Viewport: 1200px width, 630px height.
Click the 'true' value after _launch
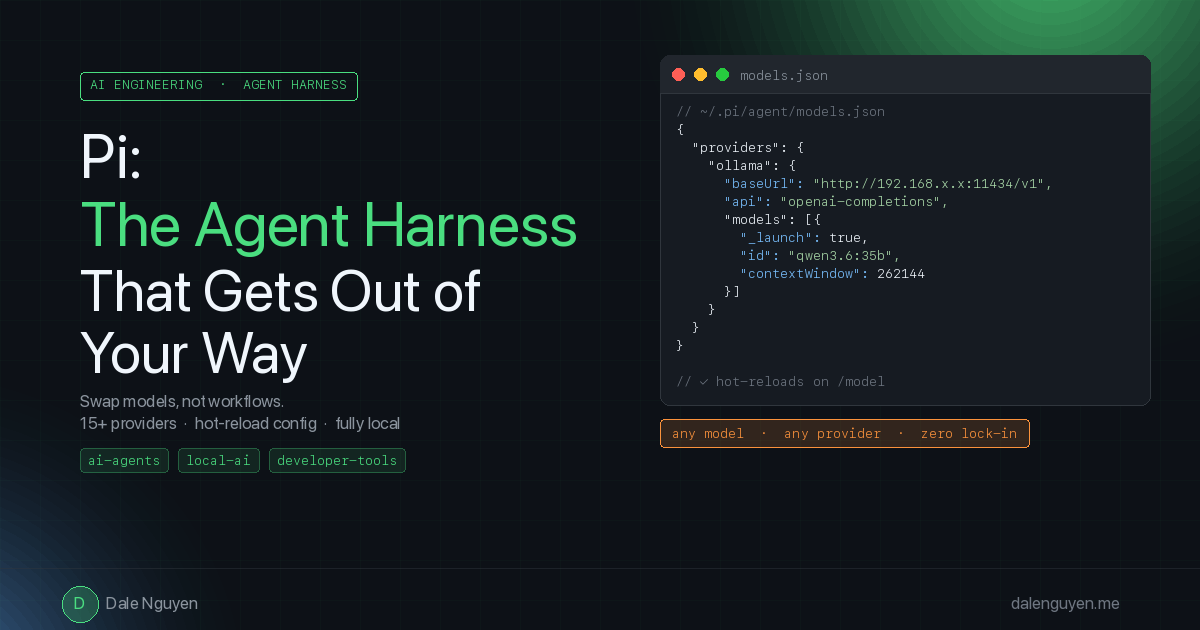[845, 238]
